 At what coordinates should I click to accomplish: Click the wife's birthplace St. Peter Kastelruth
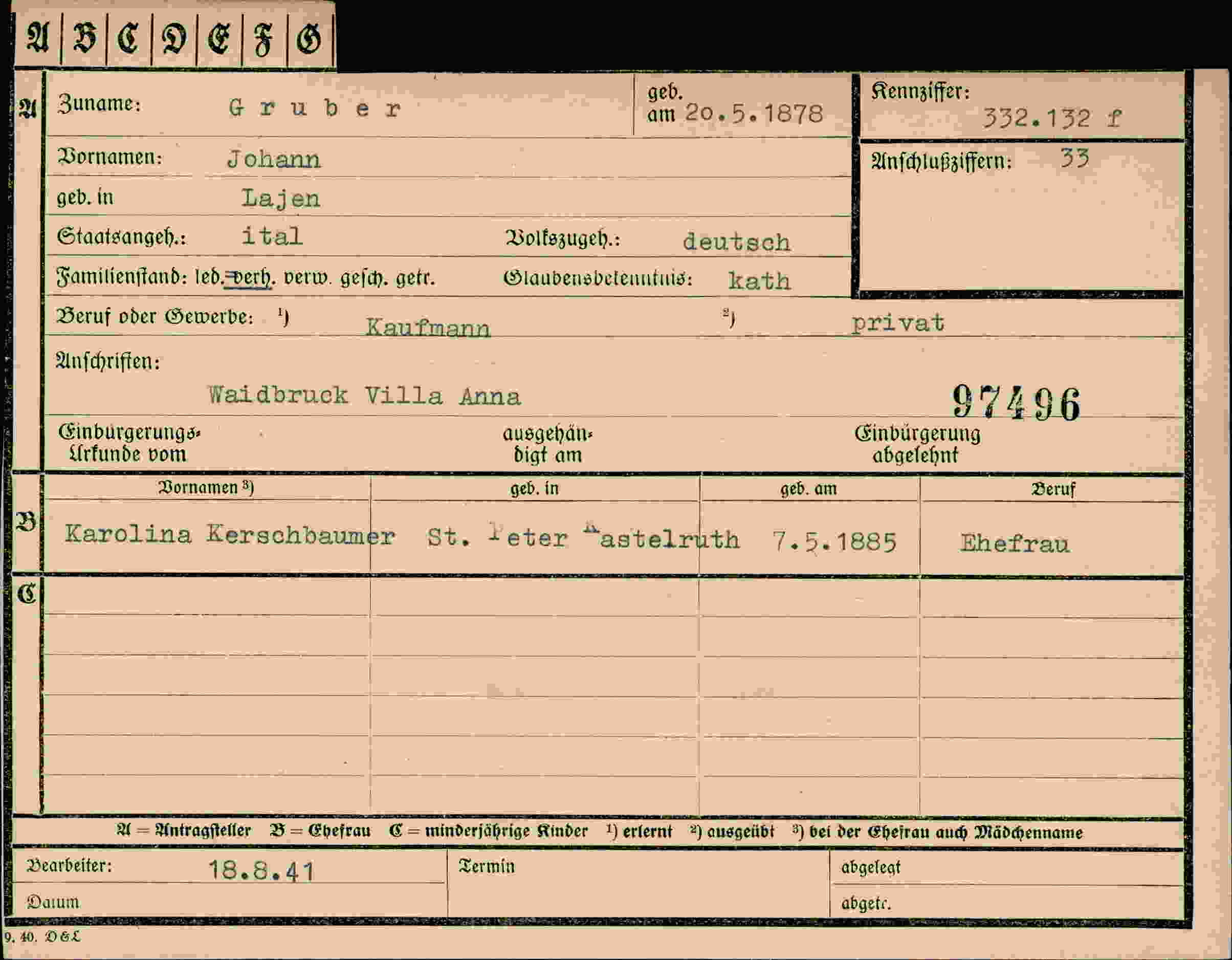(583, 537)
